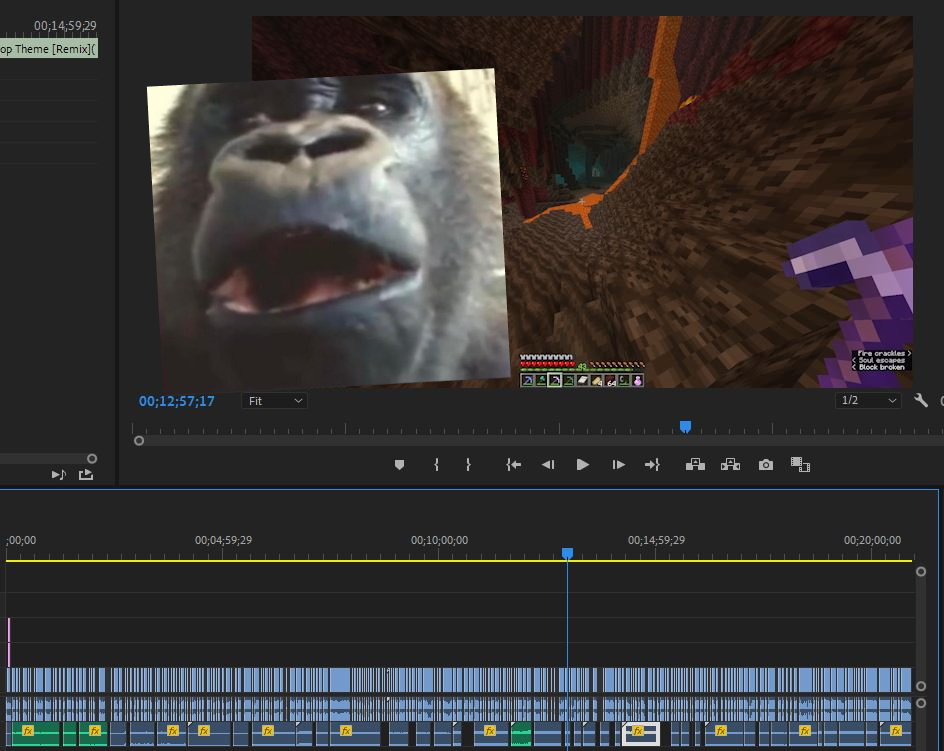Image resolution: width=944 pixels, height=751 pixels.
Task: Play the program monitor sequence
Action: pyautogui.click(x=582, y=464)
